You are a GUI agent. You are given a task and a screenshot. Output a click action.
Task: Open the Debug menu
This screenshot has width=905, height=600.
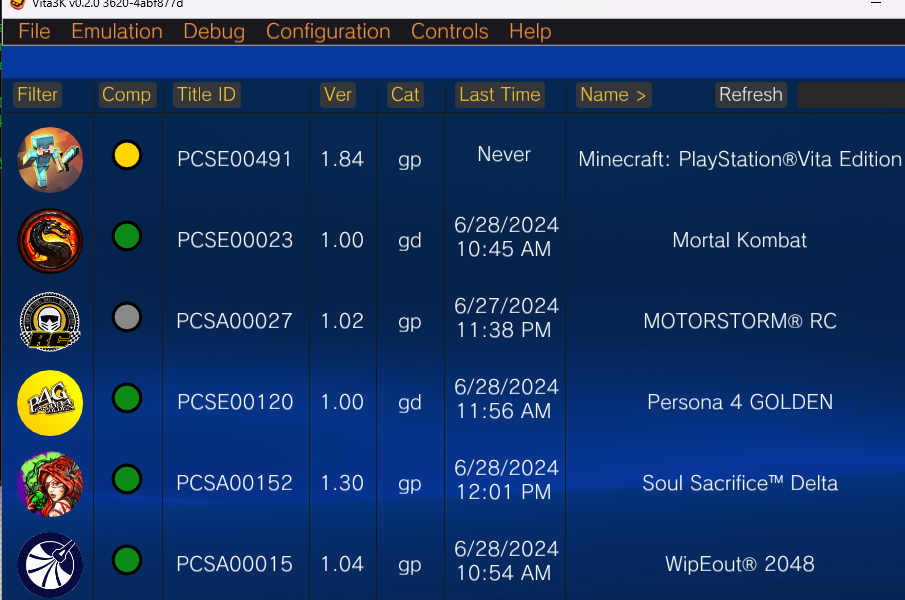tap(214, 32)
